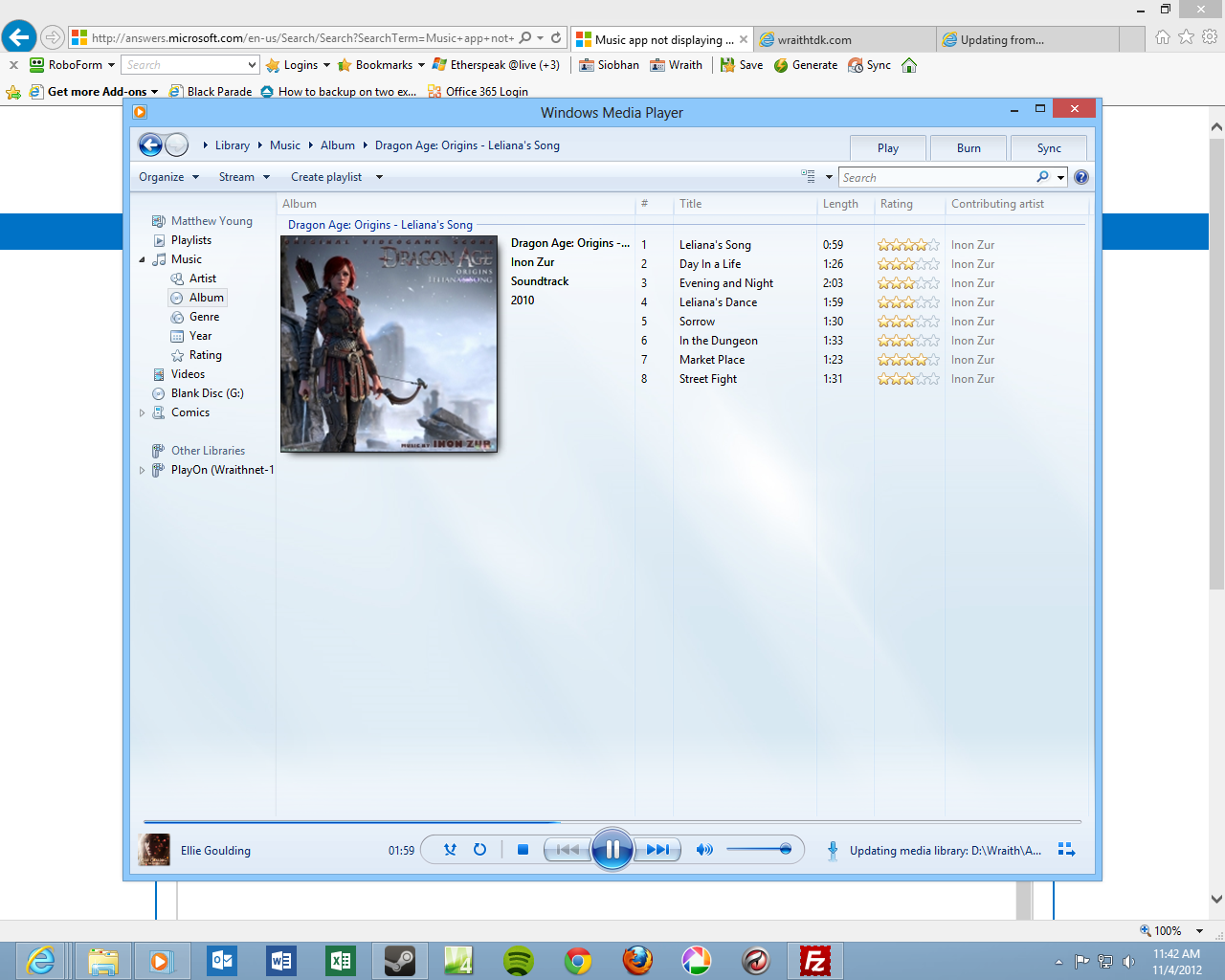Pause the current song
The image size is (1225, 980).
pos(612,850)
